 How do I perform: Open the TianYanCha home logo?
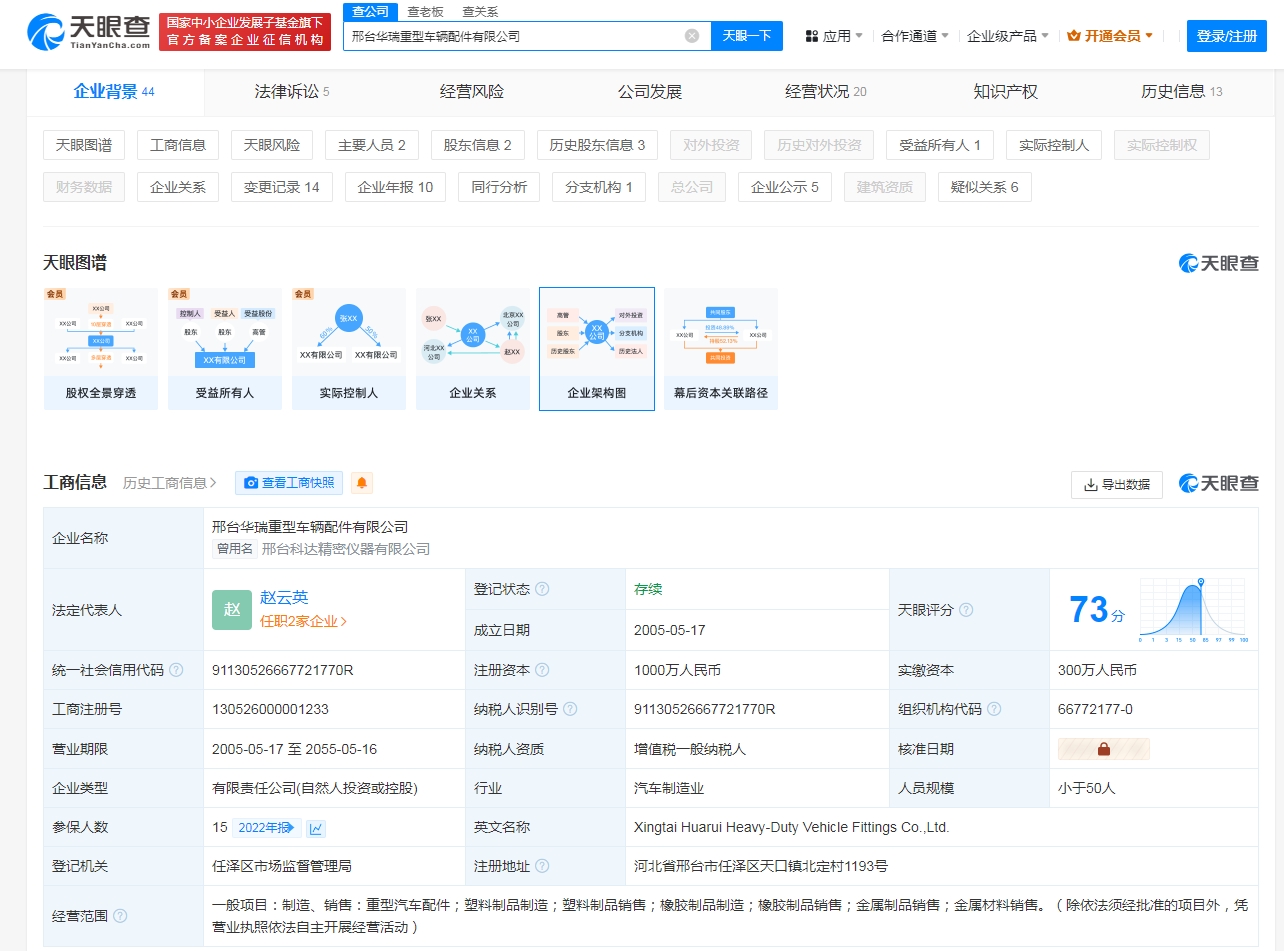pos(89,33)
